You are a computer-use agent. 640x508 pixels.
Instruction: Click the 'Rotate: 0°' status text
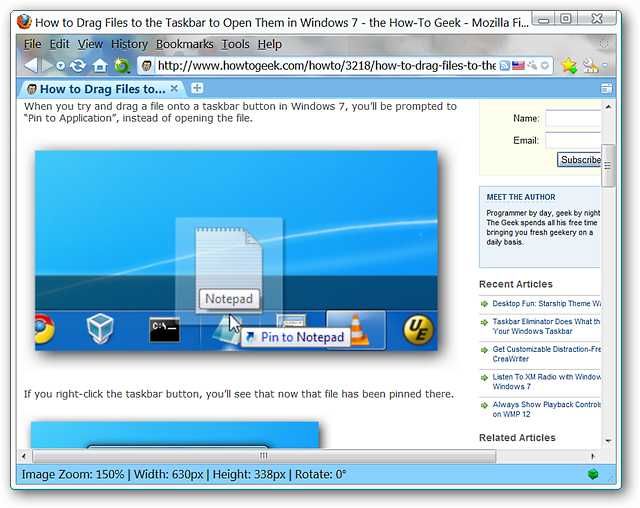coord(320,474)
